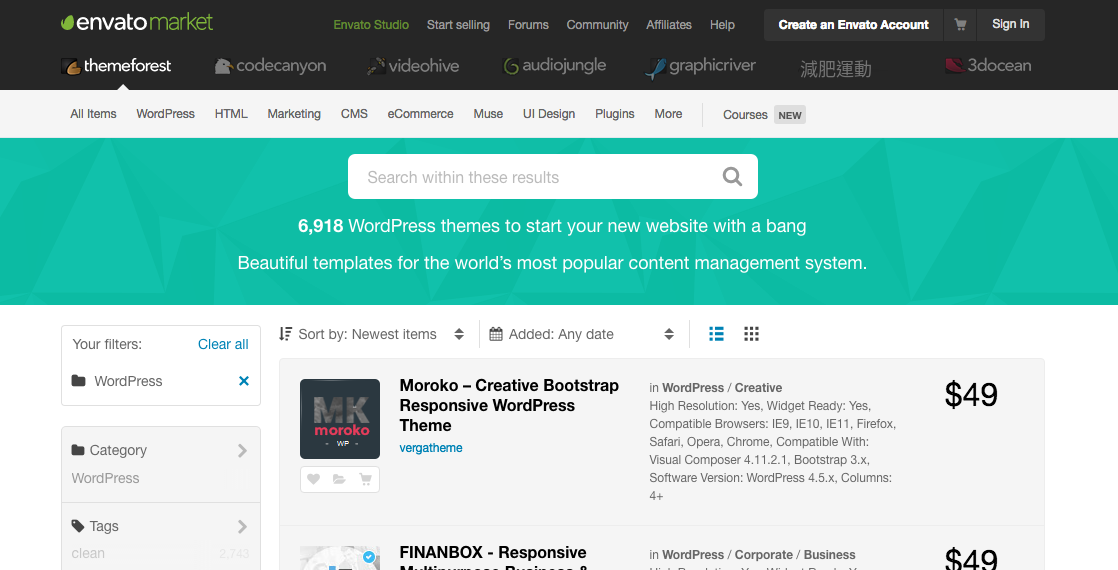Click Create an Envato Account button
The width and height of the screenshot is (1118, 570).
[x=853, y=24]
